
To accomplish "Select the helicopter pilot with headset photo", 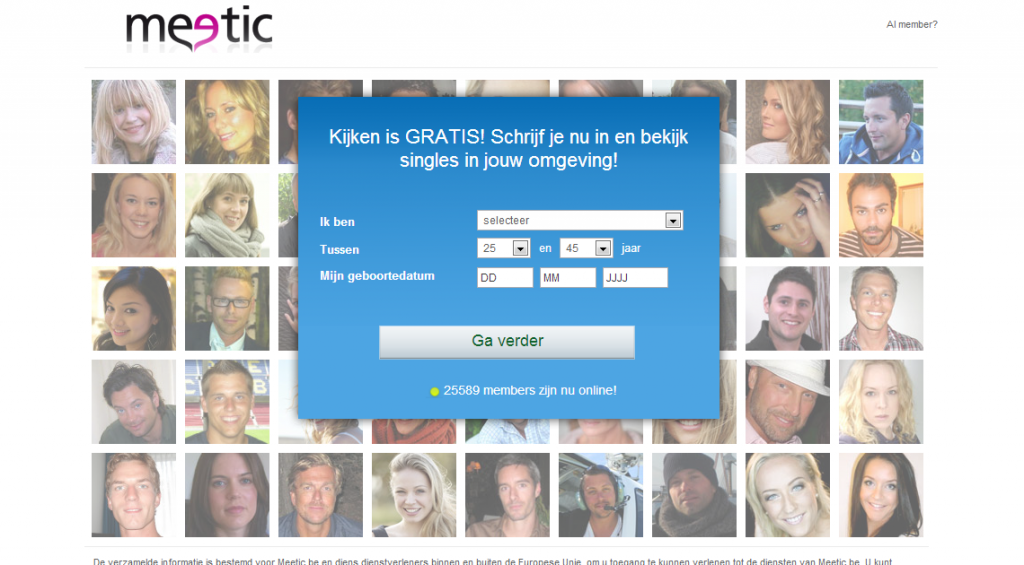I will pos(601,495).
